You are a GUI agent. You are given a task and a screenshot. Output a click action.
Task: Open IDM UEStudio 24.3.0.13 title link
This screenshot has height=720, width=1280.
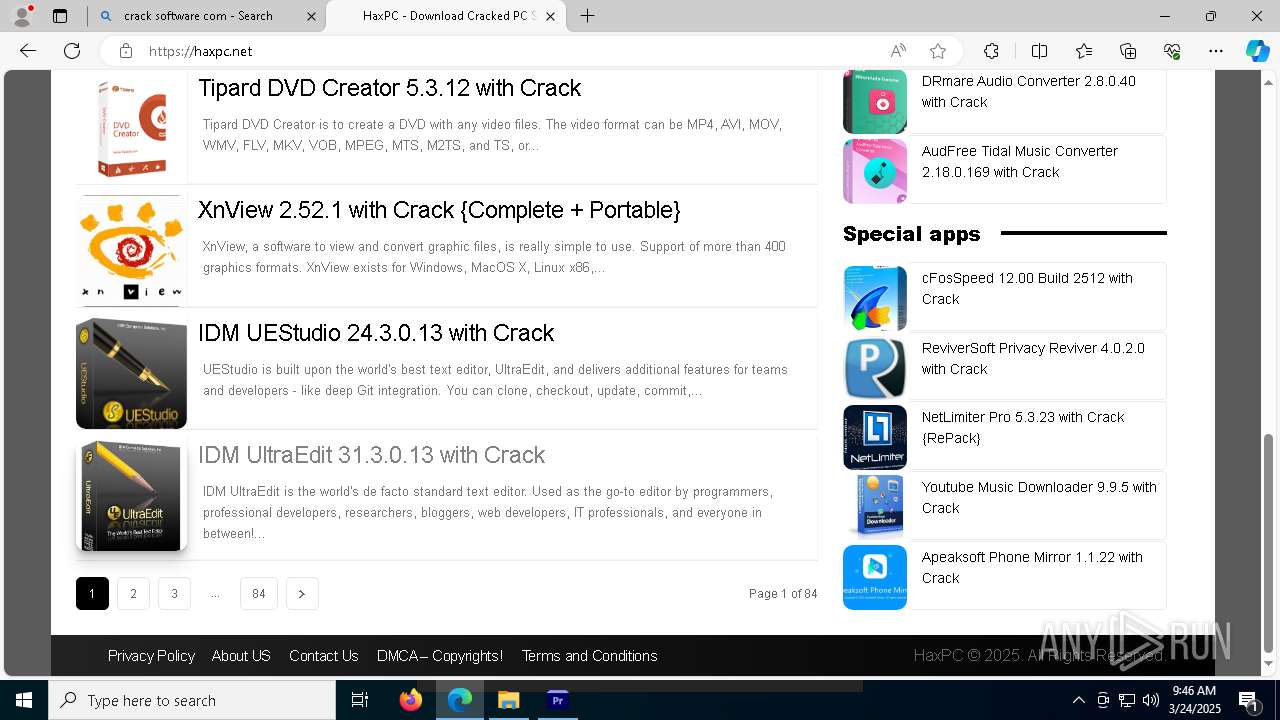pyautogui.click(x=376, y=333)
